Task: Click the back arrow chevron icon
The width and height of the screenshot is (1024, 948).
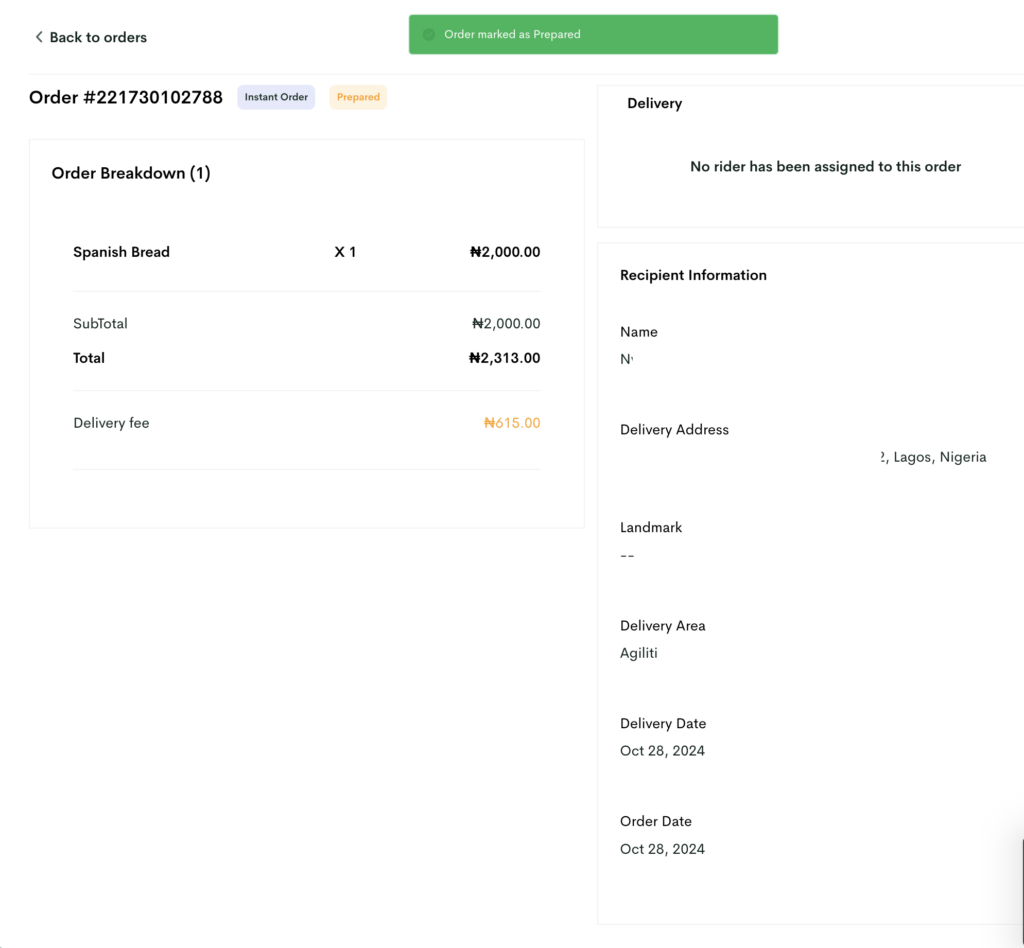Action: (39, 37)
